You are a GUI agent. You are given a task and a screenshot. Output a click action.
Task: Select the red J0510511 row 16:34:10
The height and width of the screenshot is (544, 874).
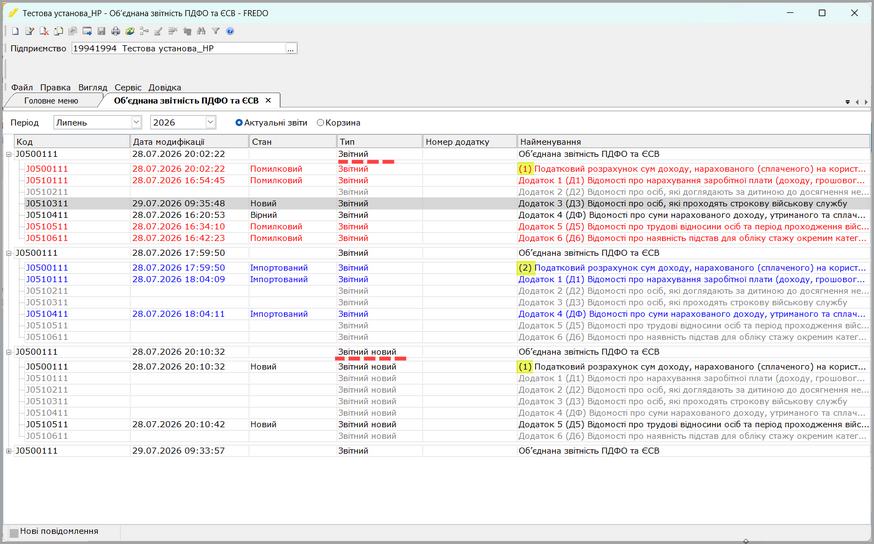pos(447,227)
